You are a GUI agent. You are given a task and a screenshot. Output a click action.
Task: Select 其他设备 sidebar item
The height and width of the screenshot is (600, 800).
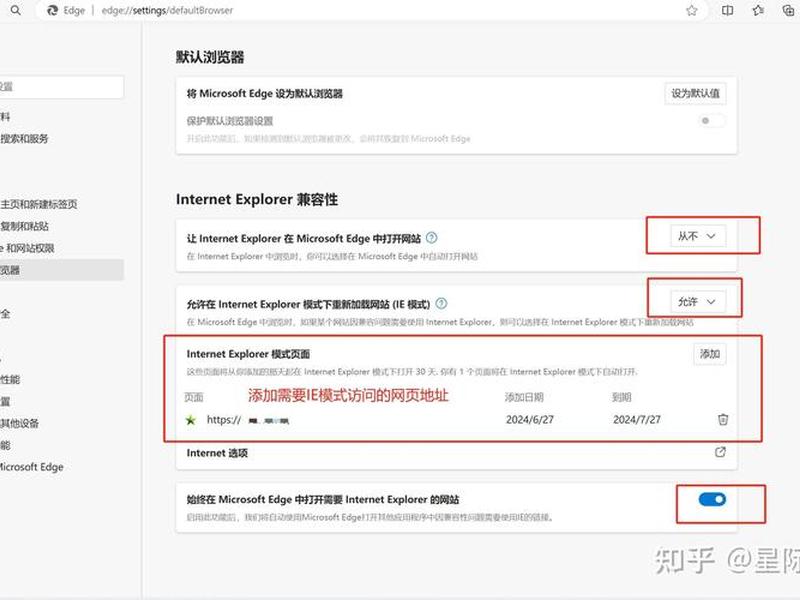(19, 423)
